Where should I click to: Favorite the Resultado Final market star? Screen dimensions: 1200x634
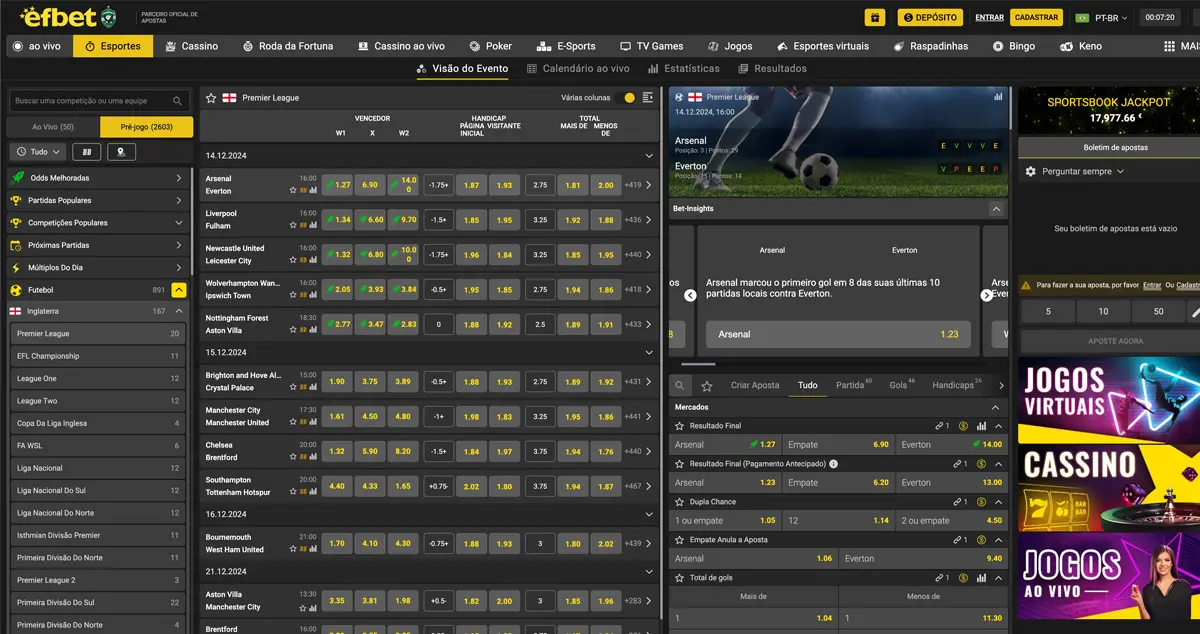tap(680, 426)
